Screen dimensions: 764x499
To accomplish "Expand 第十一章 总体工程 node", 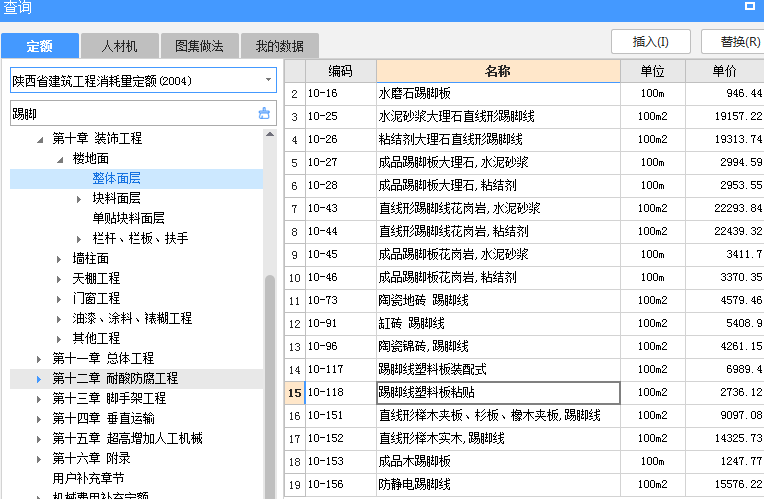I will [39, 359].
